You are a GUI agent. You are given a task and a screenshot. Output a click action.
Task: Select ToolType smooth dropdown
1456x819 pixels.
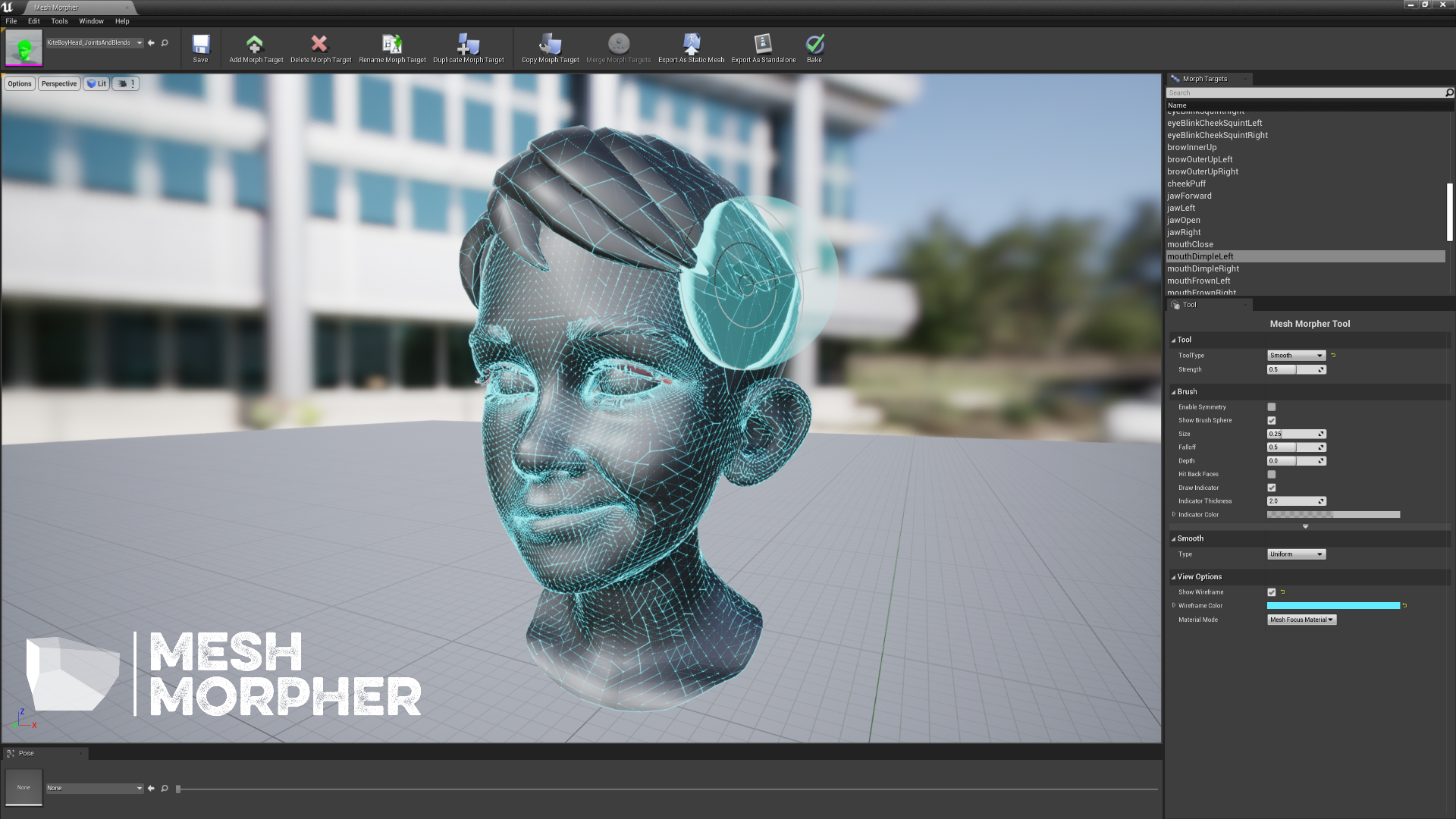[1295, 355]
